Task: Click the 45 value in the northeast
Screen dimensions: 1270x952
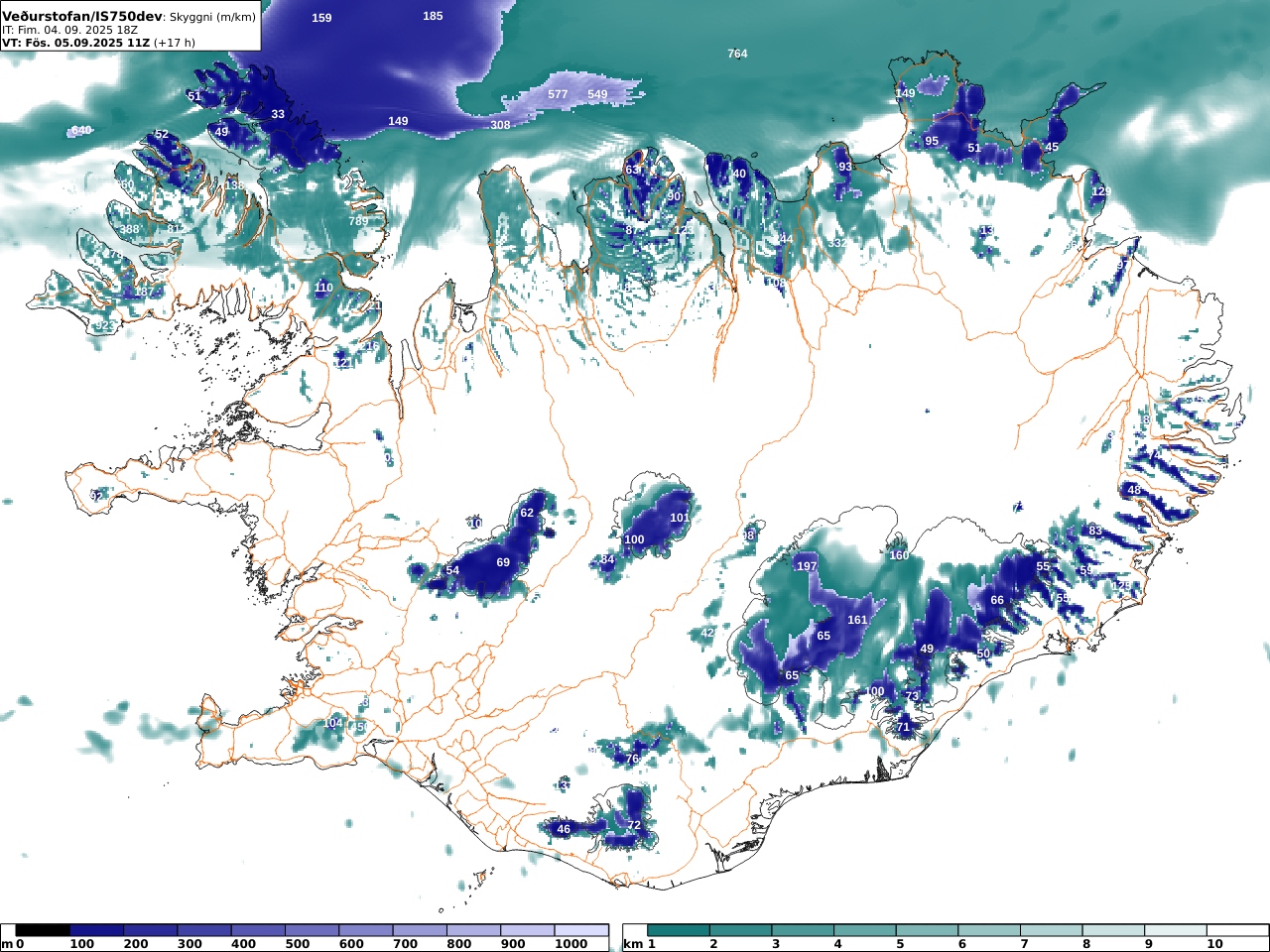Action: click(1052, 147)
